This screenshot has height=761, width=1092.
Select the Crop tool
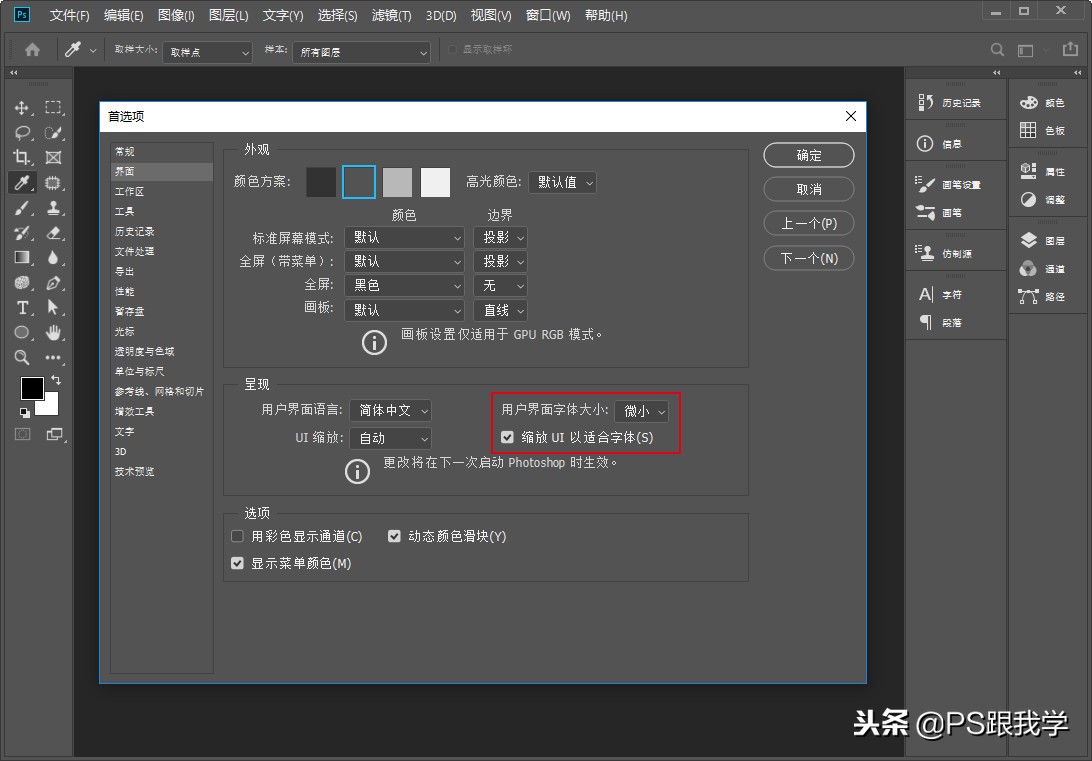(20, 157)
